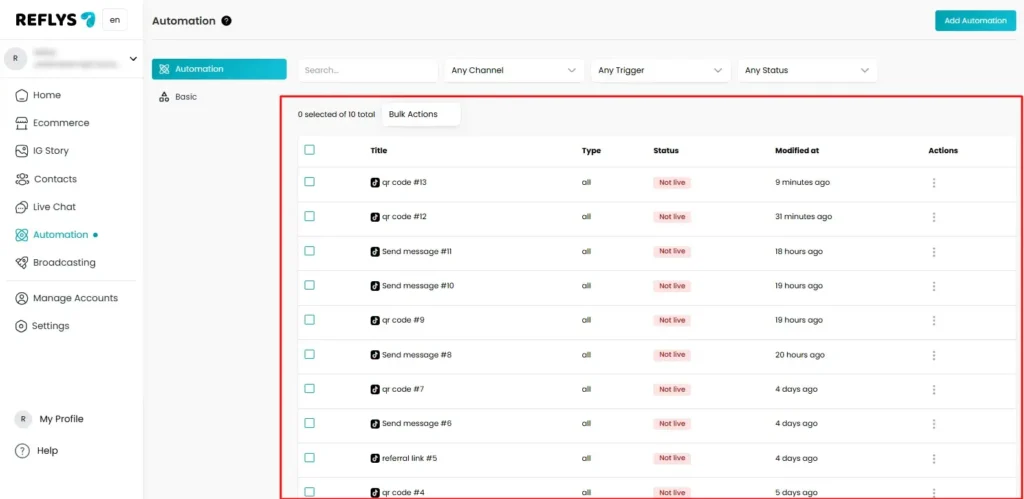
Task: Click the Status column header
Action: (666, 150)
